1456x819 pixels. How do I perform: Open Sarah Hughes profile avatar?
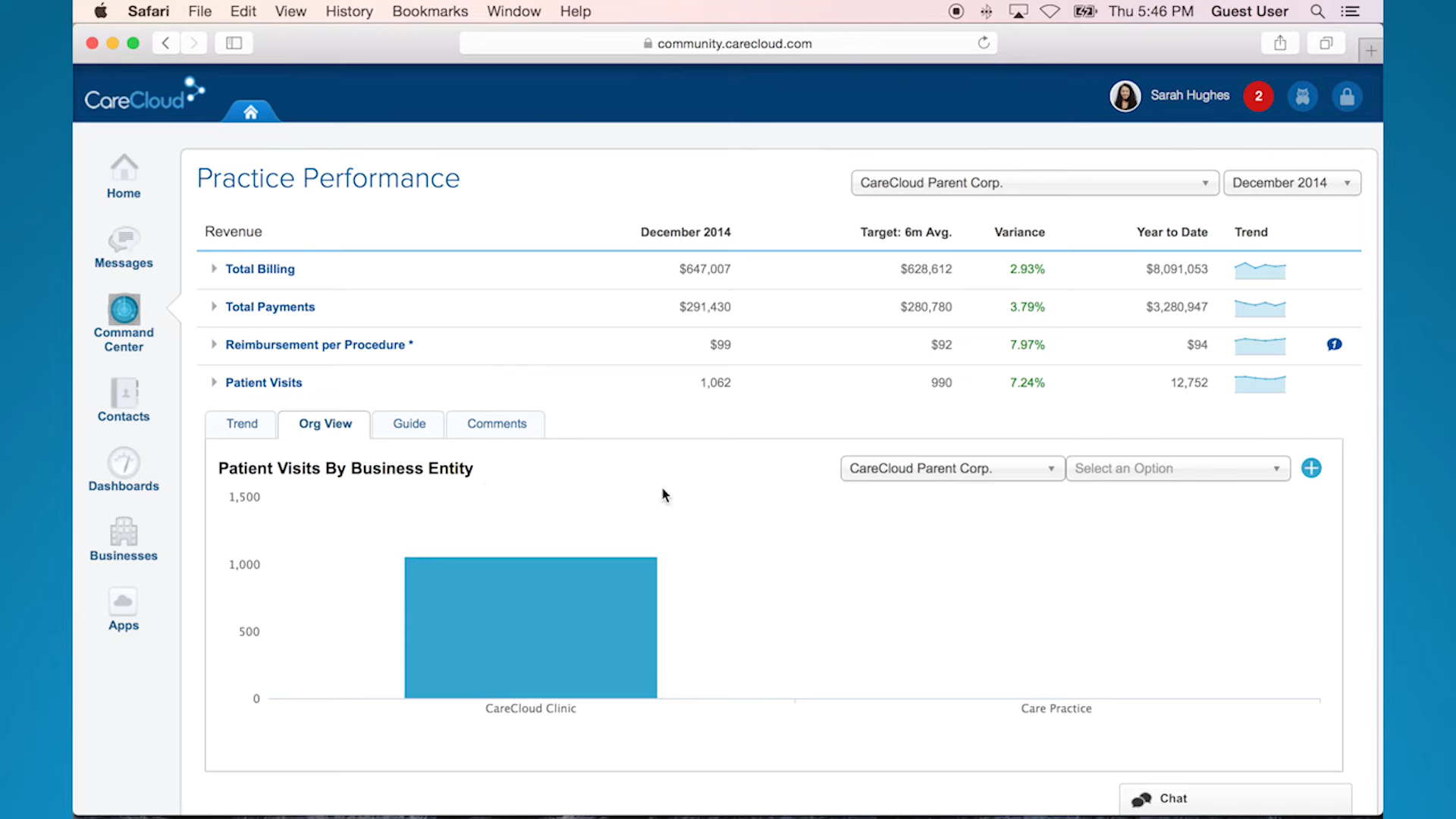[1125, 96]
